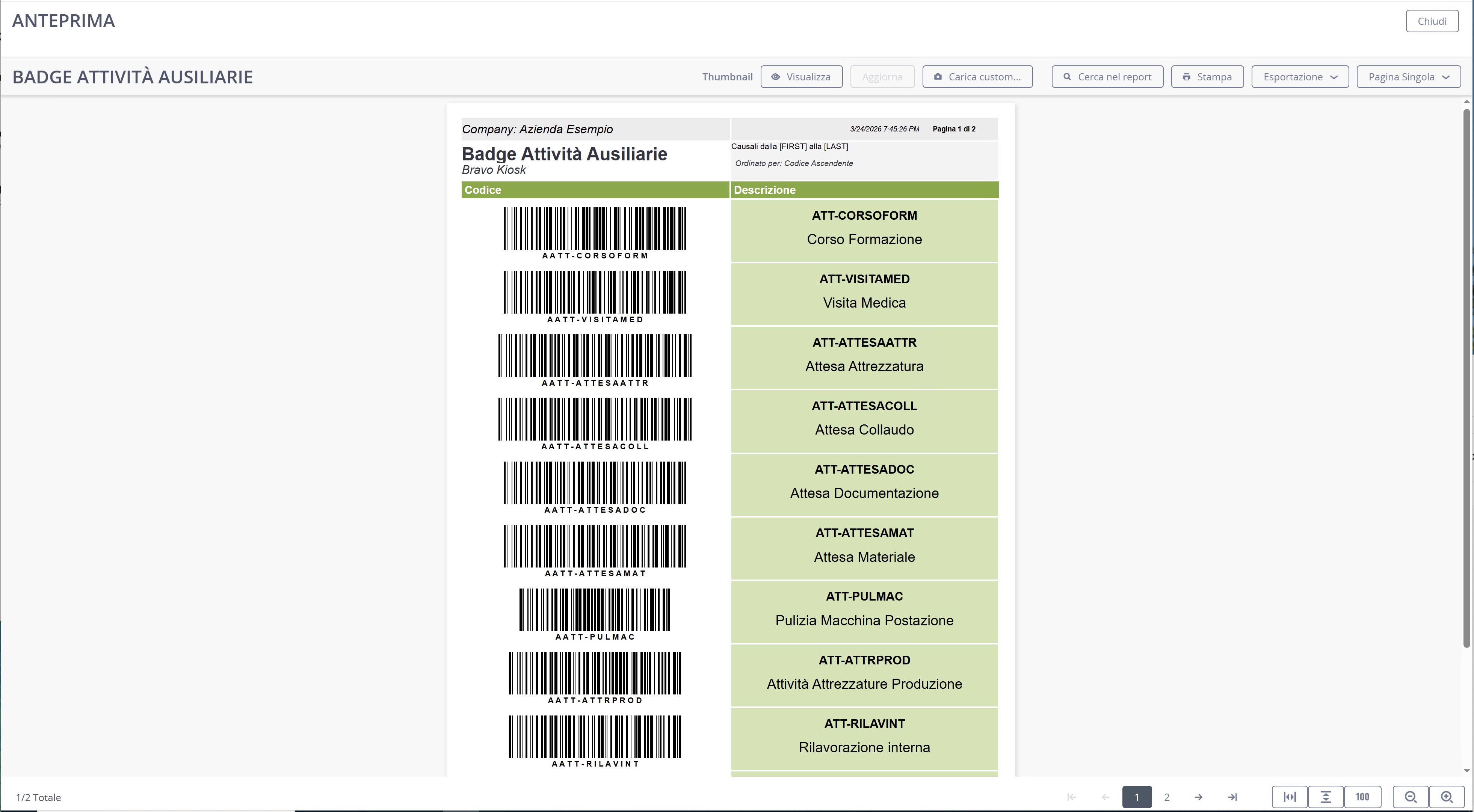Expand the Esportazione dropdown
The width and height of the screenshot is (1474, 812).
(1300, 77)
